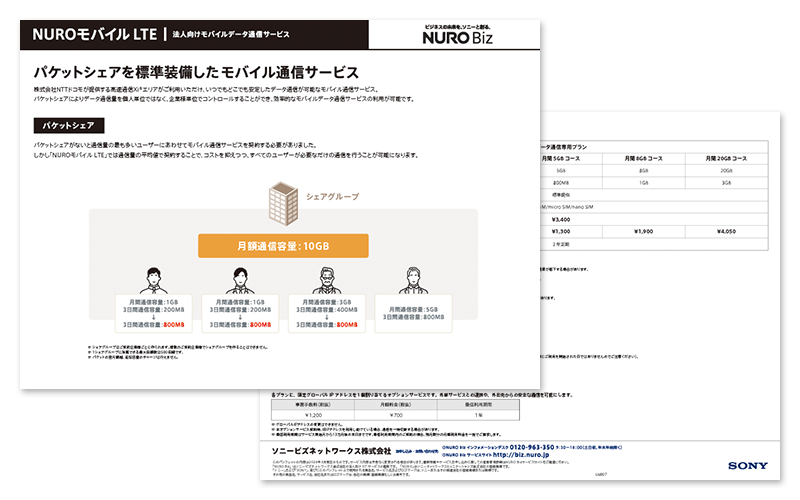Click the ¥700 cell in the option table
Screen dimensions: 800x500
tap(396, 415)
